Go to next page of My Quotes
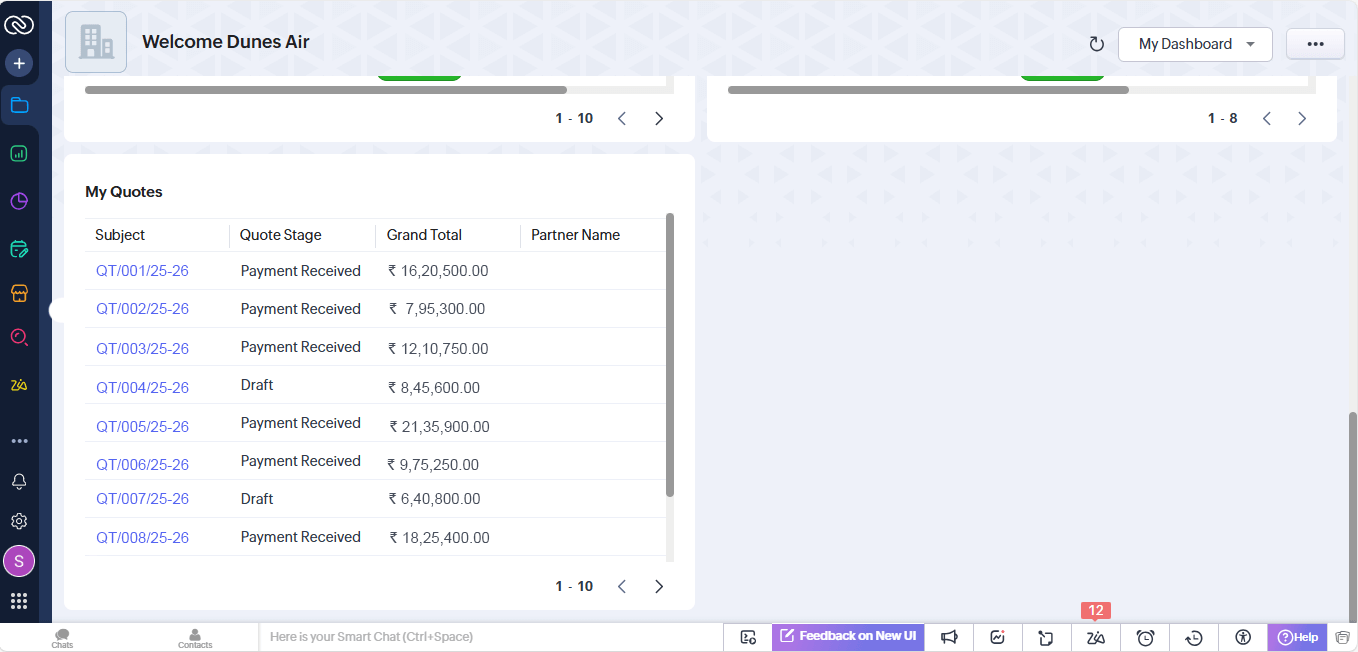The width and height of the screenshot is (1358, 652). [x=659, y=587]
